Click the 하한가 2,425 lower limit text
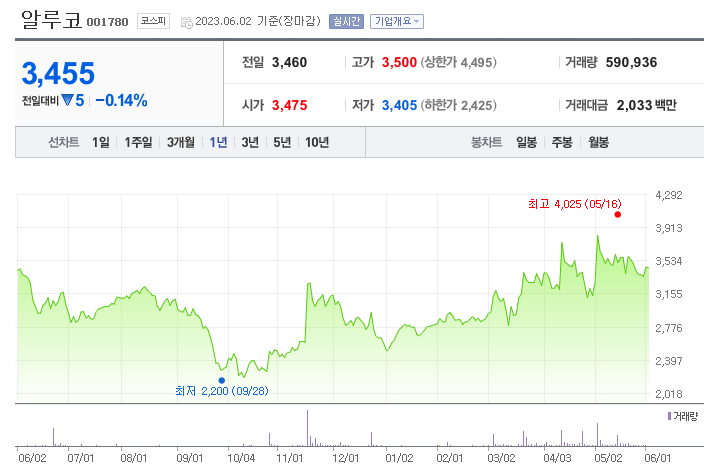The height and width of the screenshot is (475, 704). click(x=458, y=106)
